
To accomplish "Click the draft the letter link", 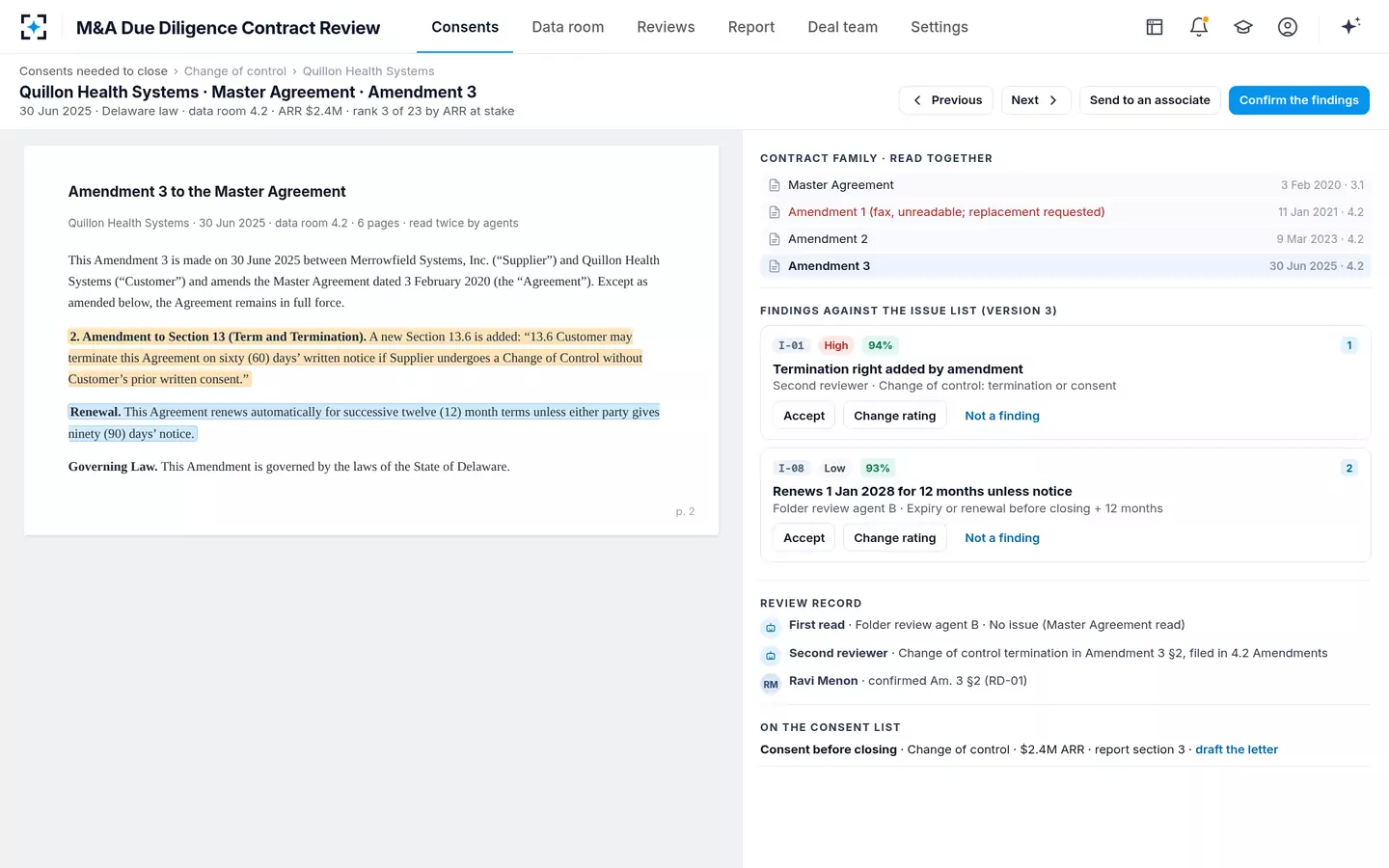I will point(1237,749).
